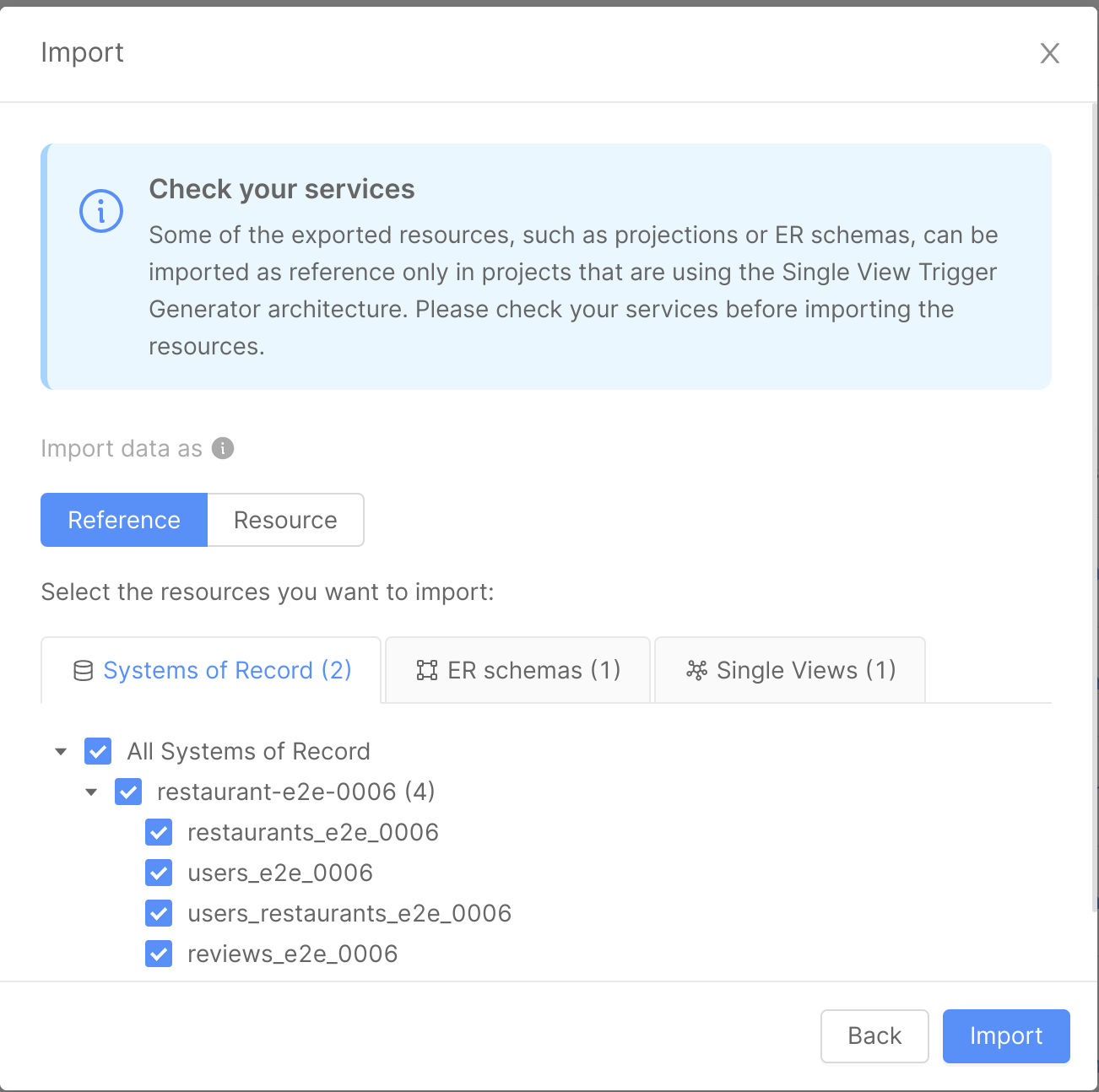Uncheck reviews_e2e_0006
Image resolution: width=1099 pixels, height=1092 pixels.
pyautogui.click(x=159, y=954)
